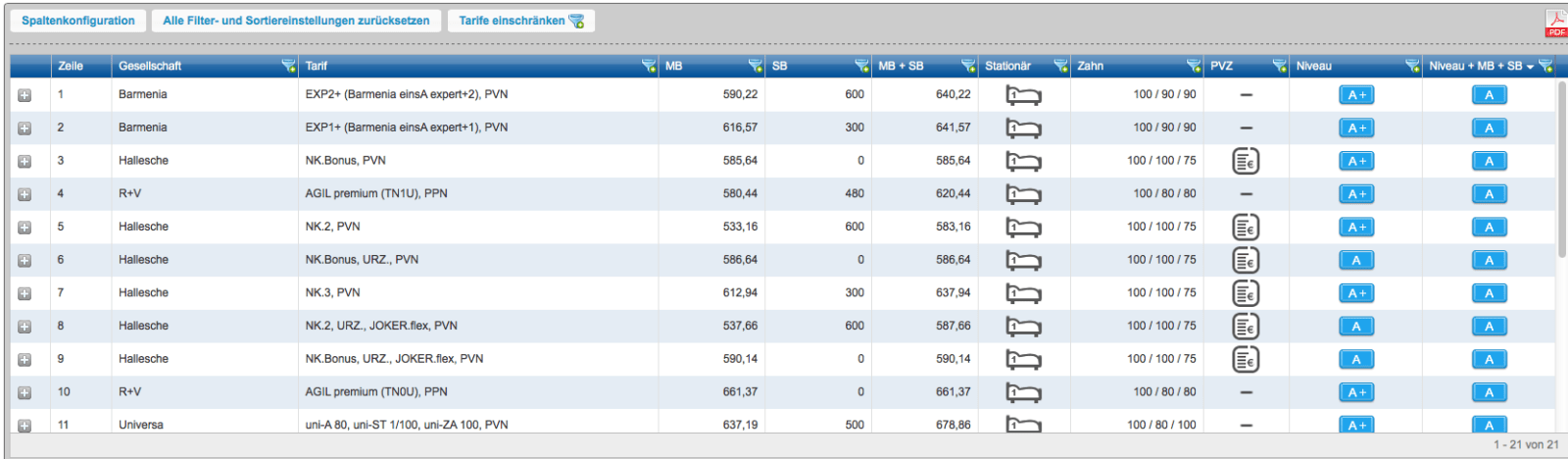
Task: Expand row 8 Hallesche details
Action: (24, 327)
